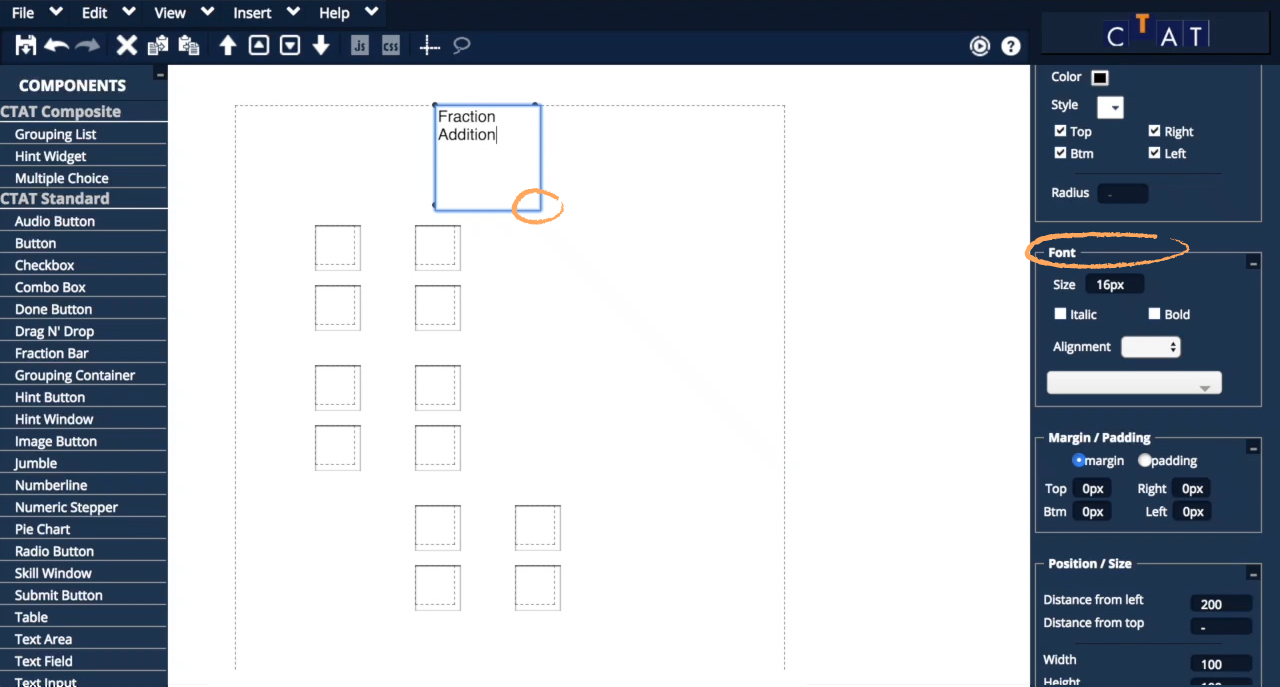Image resolution: width=1280 pixels, height=687 pixels.
Task: Enable Italic font styling
Action: coord(1060,313)
